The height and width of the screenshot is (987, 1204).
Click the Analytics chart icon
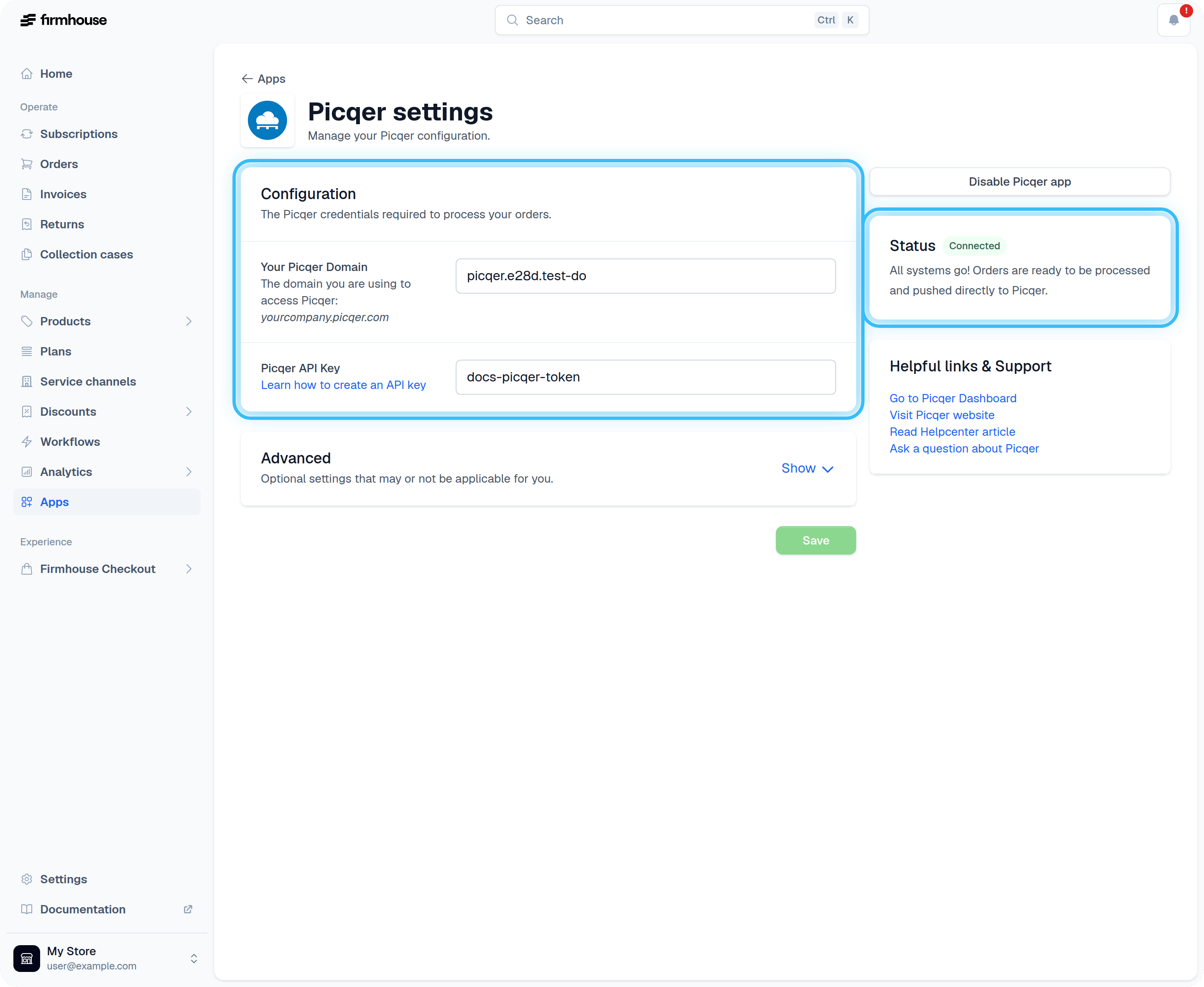27,472
